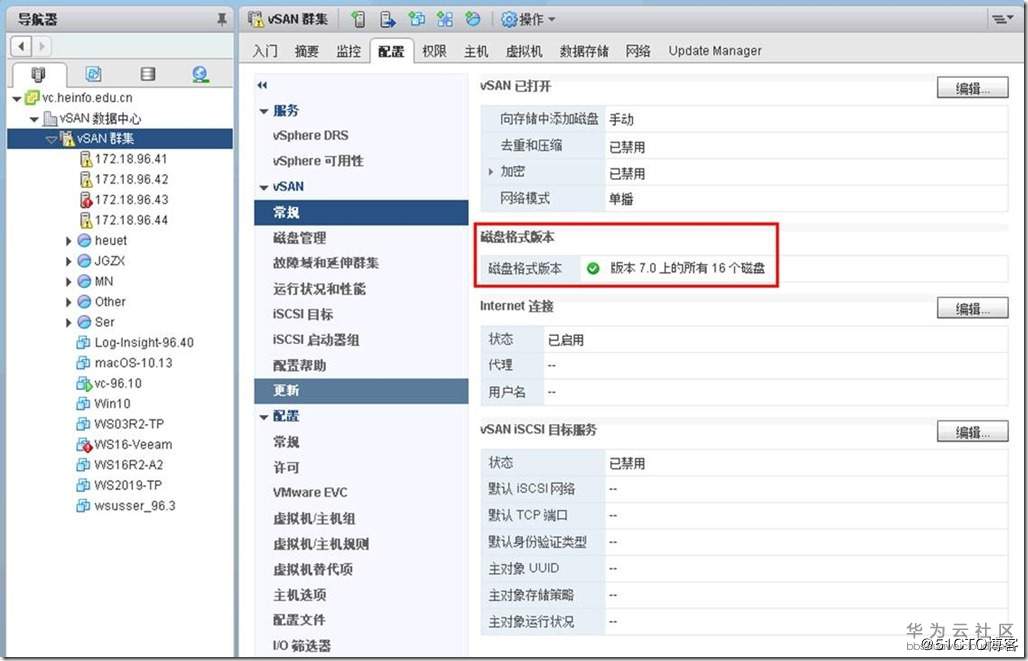The image size is (1028, 661).
Task: Collapse the vSAN 群集 tree node
Action: tap(50, 139)
